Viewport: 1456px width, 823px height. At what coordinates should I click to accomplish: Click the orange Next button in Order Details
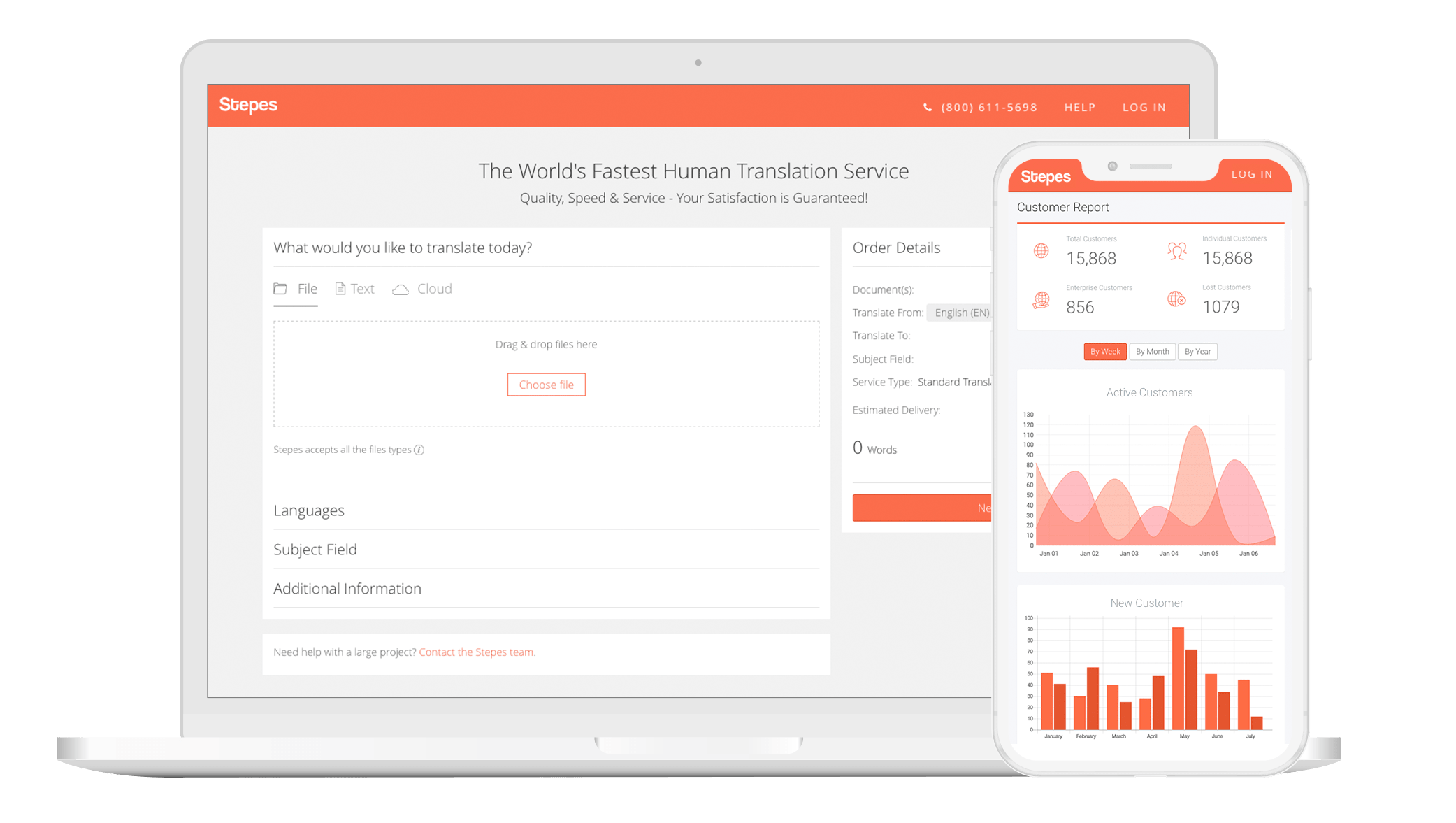tap(922, 508)
